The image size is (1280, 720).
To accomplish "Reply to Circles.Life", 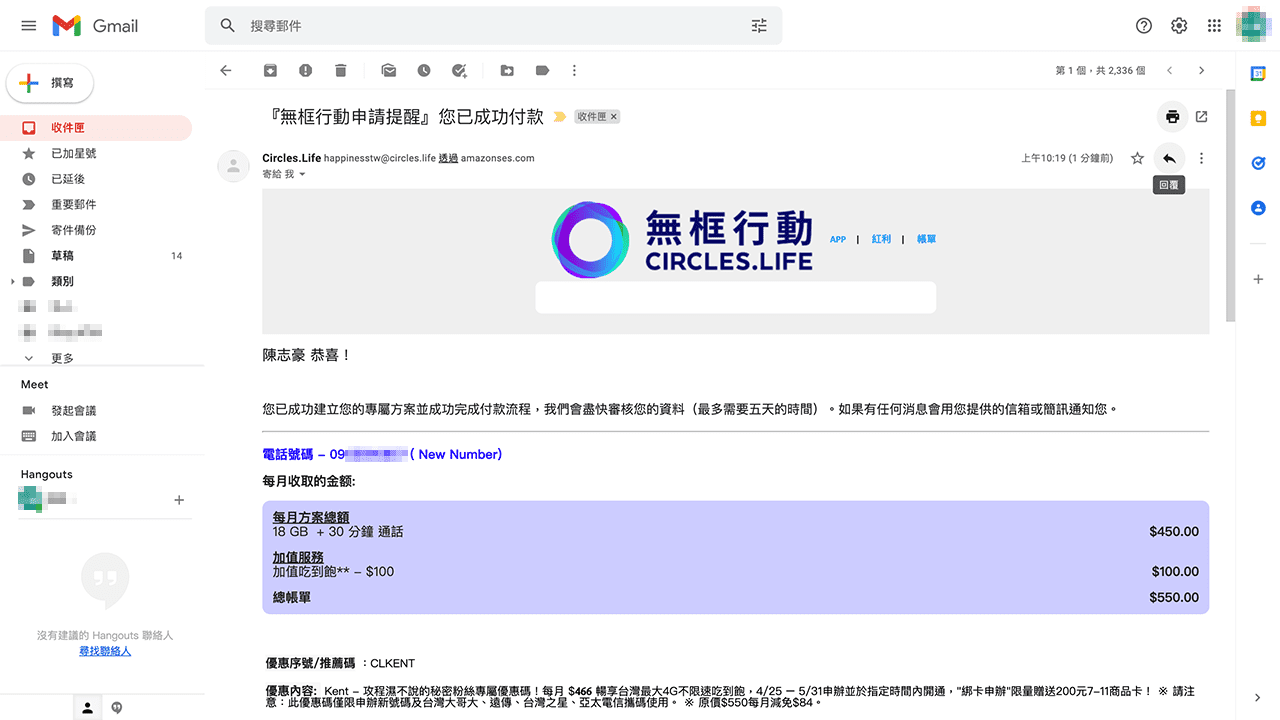I will (x=1169, y=158).
